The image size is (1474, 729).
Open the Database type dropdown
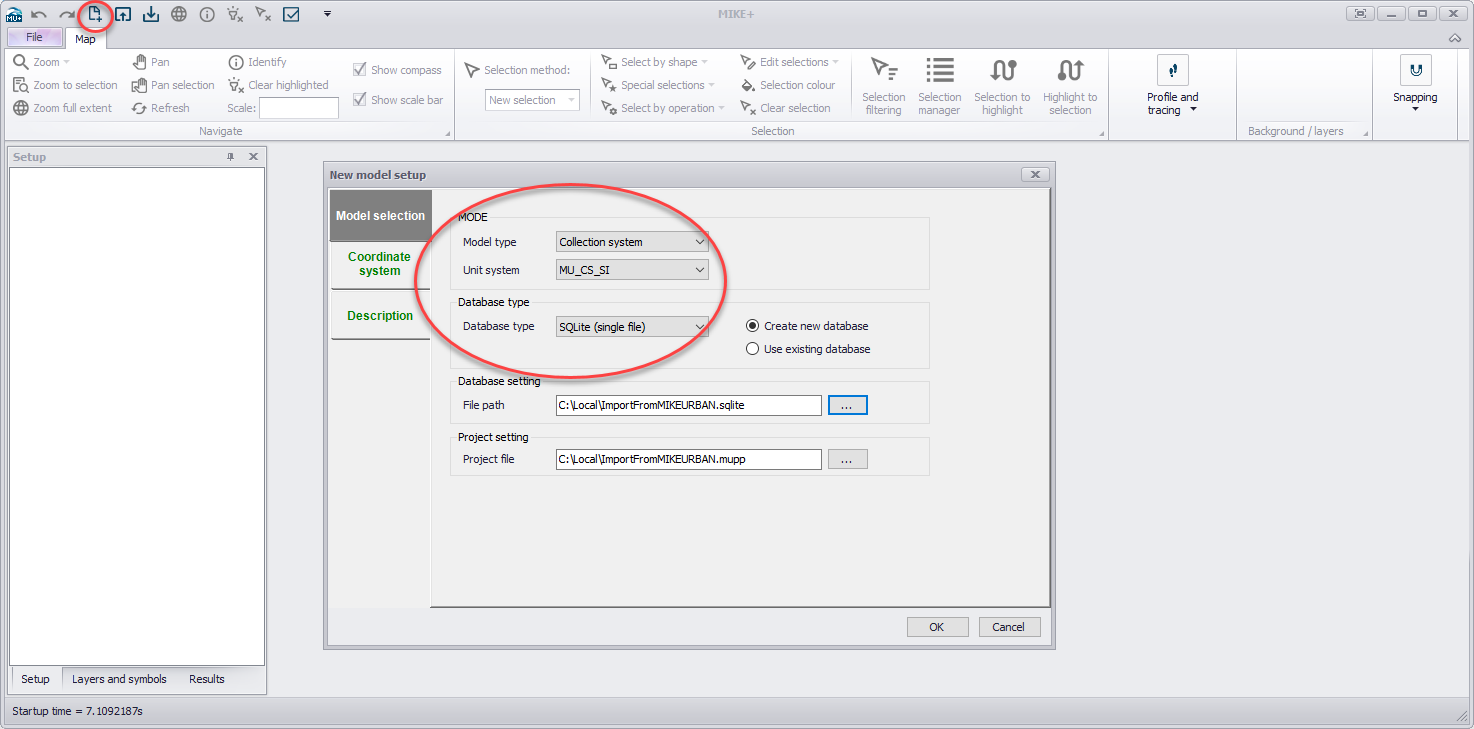pos(632,326)
